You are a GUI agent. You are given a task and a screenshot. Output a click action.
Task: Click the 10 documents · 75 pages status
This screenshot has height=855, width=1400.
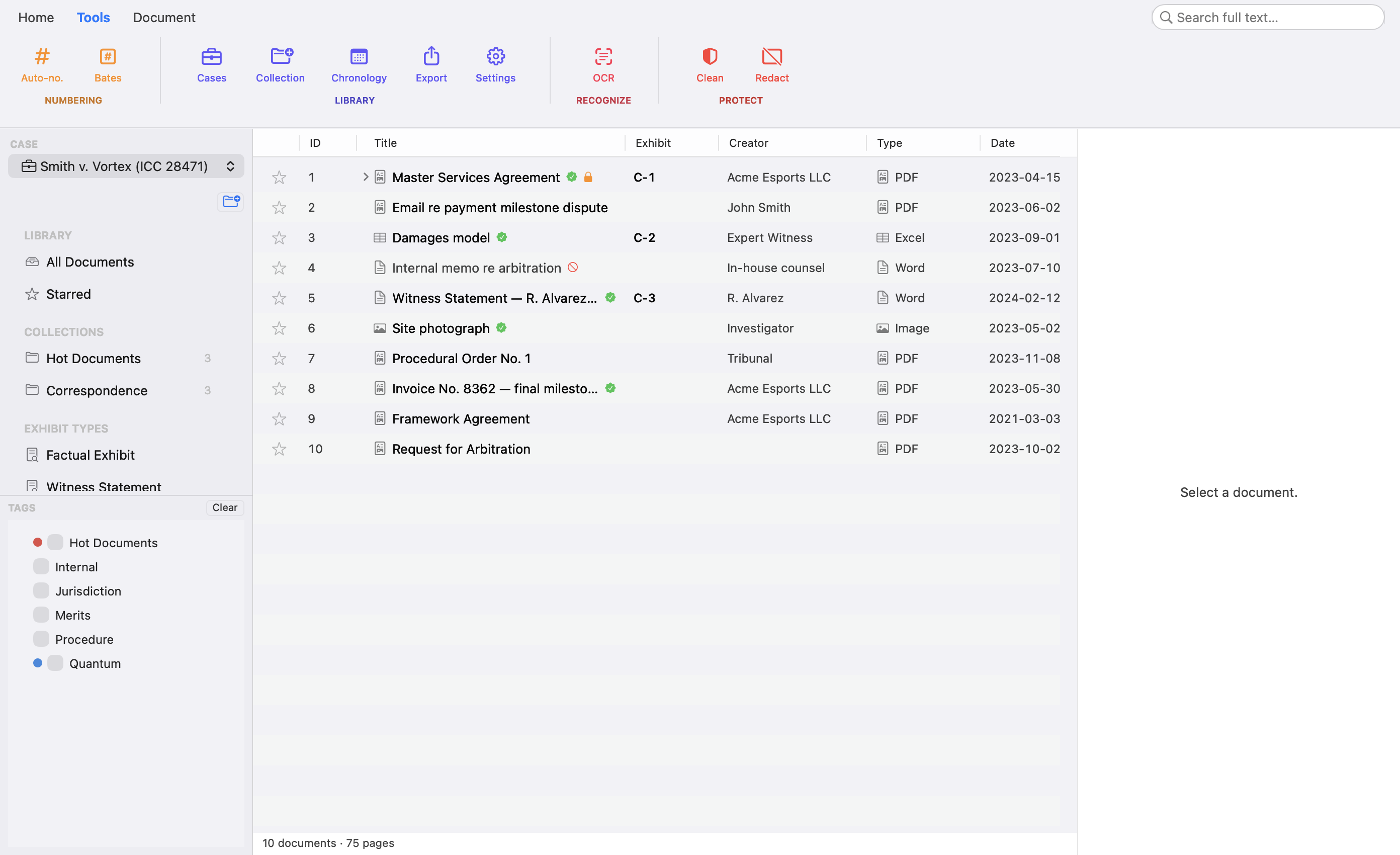click(x=328, y=843)
